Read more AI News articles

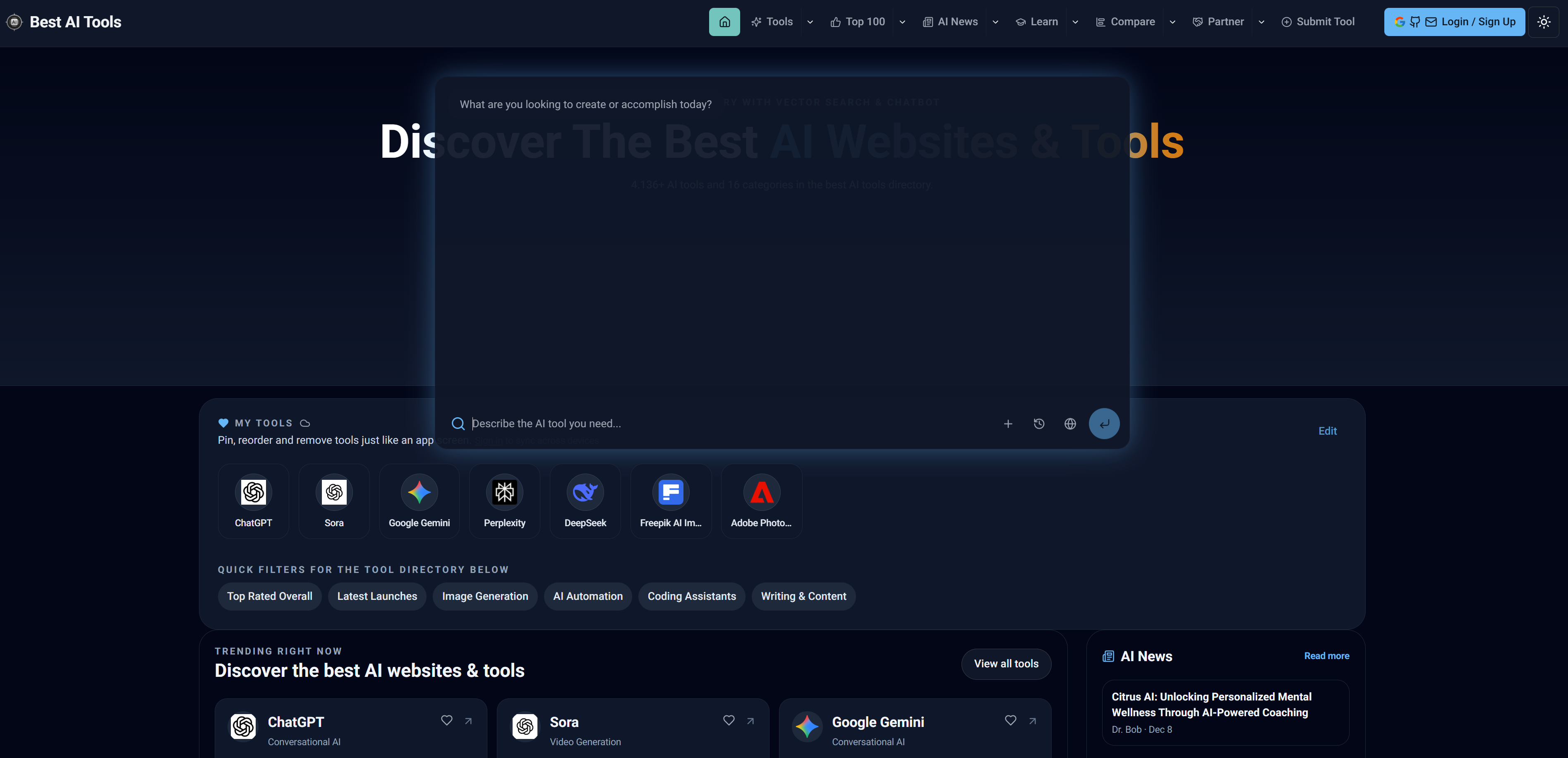[1327, 656]
